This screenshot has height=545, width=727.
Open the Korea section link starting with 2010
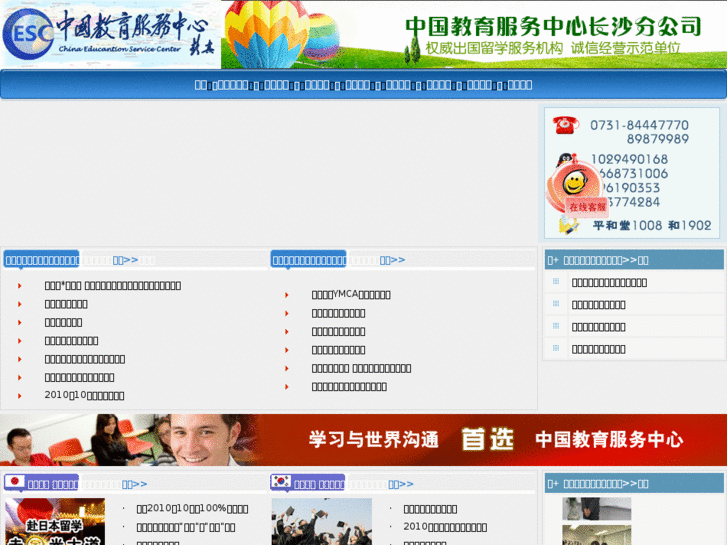[x=445, y=527]
